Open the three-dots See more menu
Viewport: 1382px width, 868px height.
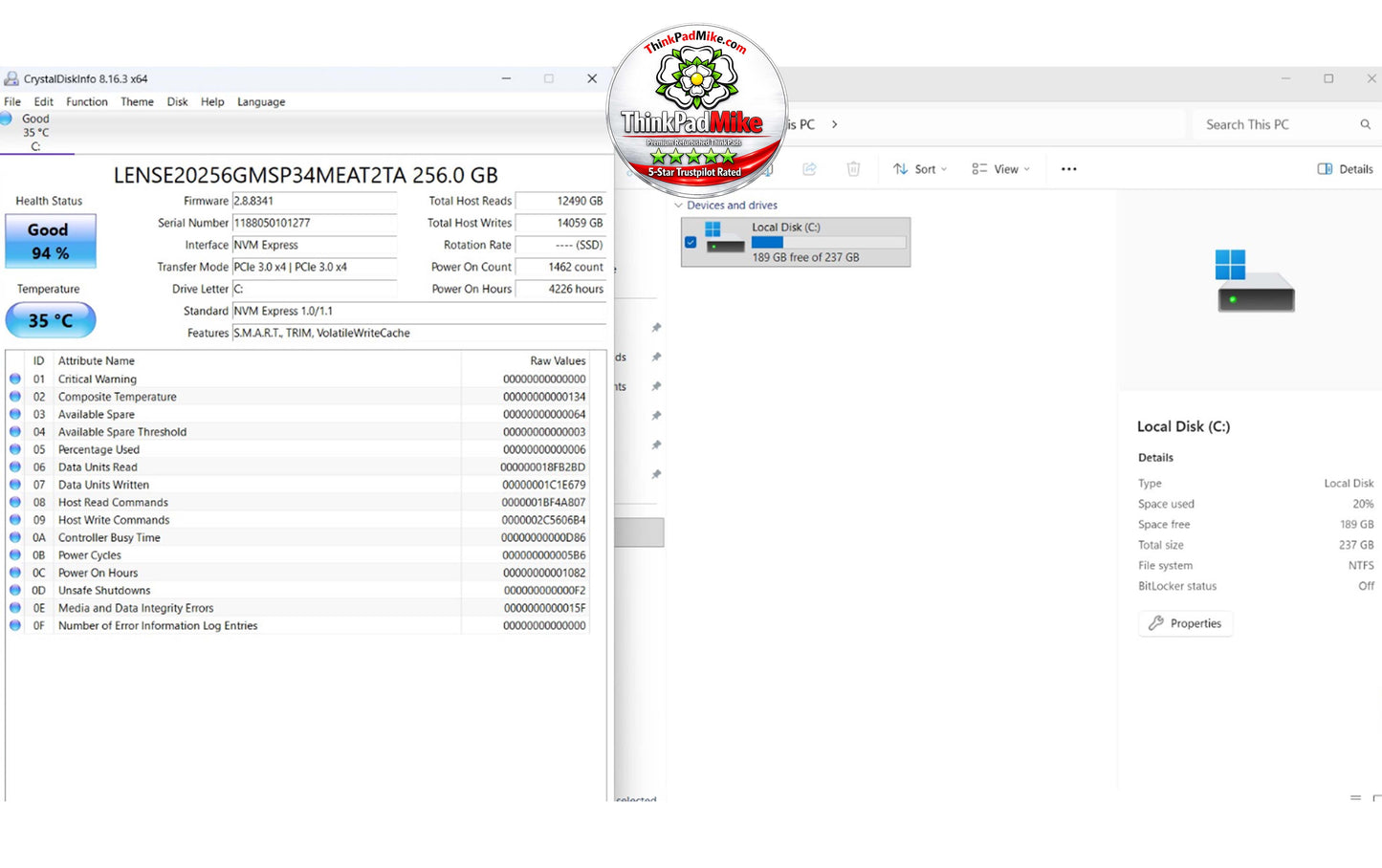tap(1069, 169)
